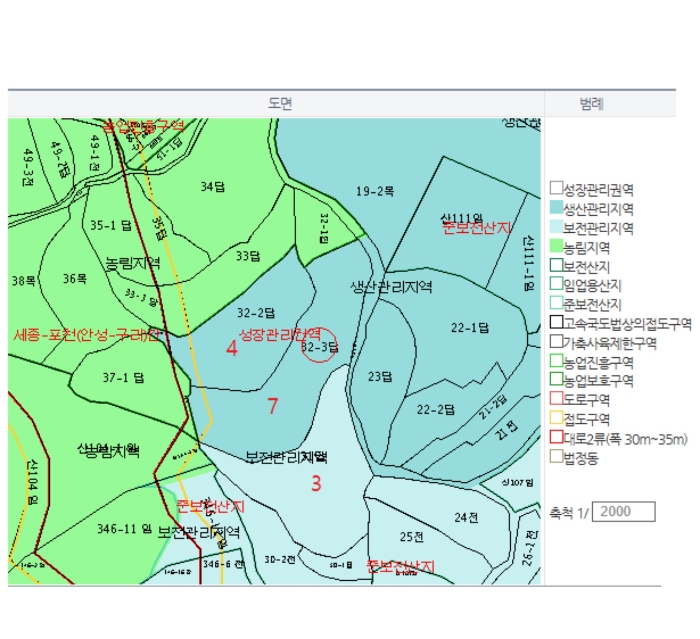Click the black 고속국도법상의접도구역 legend box
The height and width of the screenshot is (639, 700).
click(x=556, y=322)
